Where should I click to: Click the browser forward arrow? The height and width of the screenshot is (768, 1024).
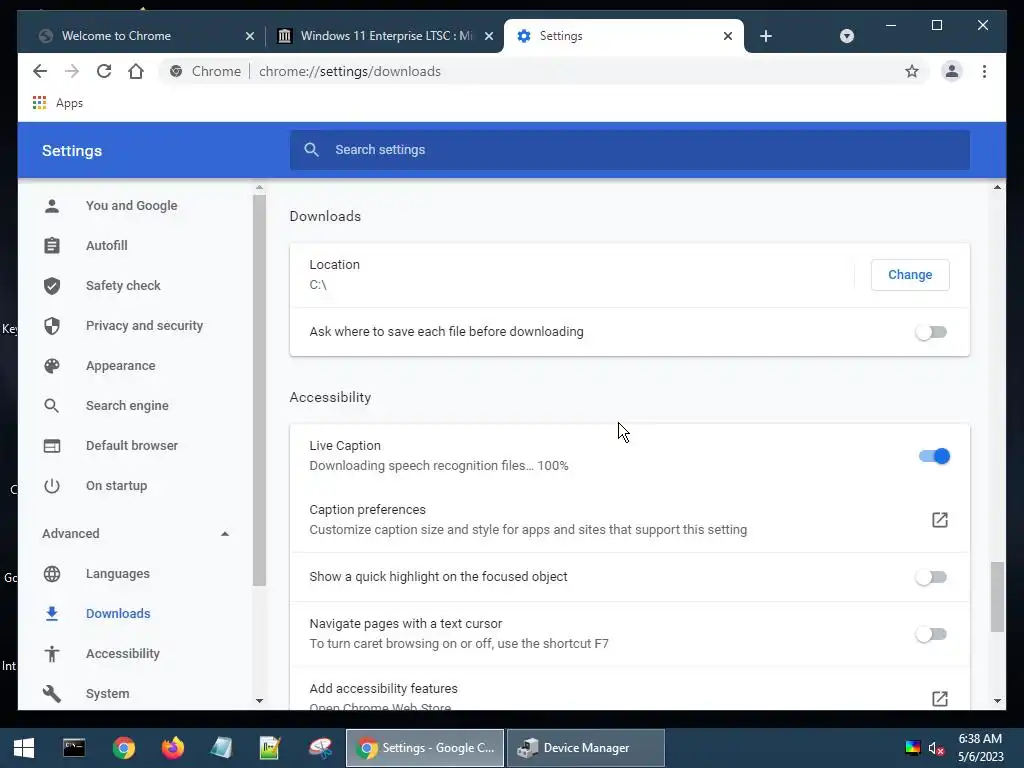[72, 71]
